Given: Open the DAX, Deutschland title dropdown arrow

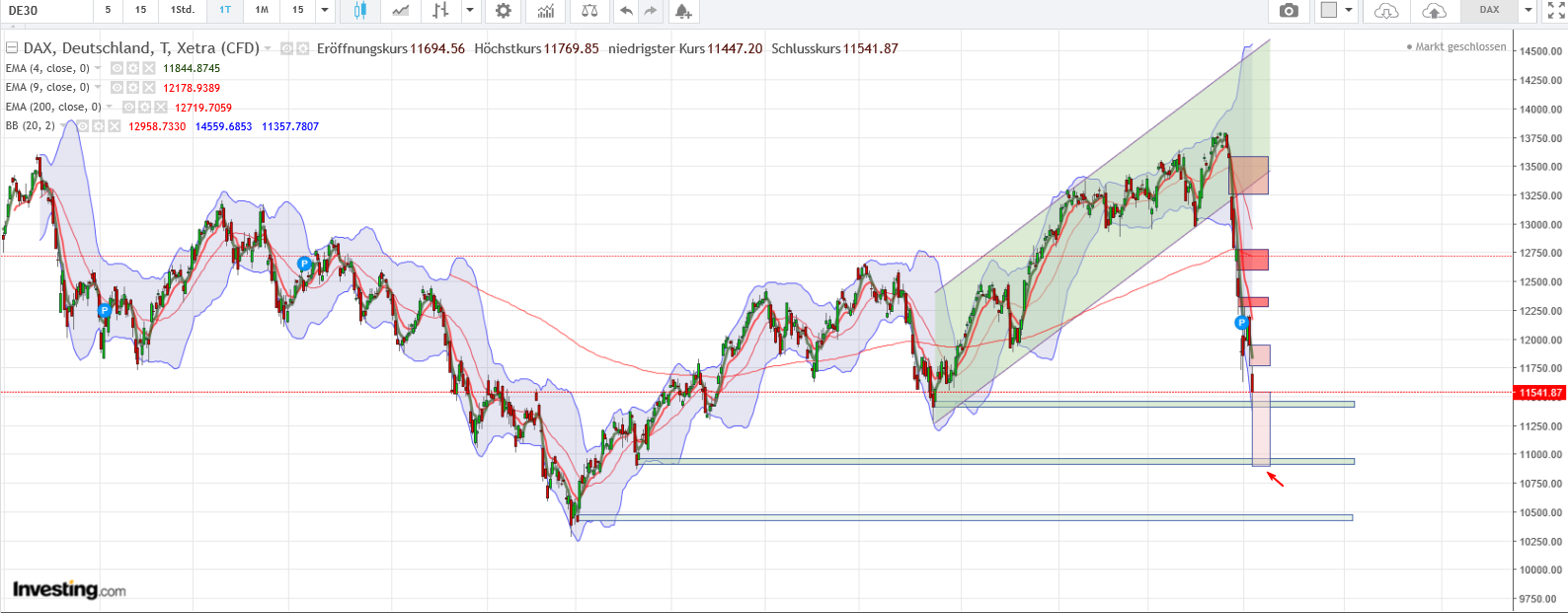Looking at the screenshot, I should point(269,48).
